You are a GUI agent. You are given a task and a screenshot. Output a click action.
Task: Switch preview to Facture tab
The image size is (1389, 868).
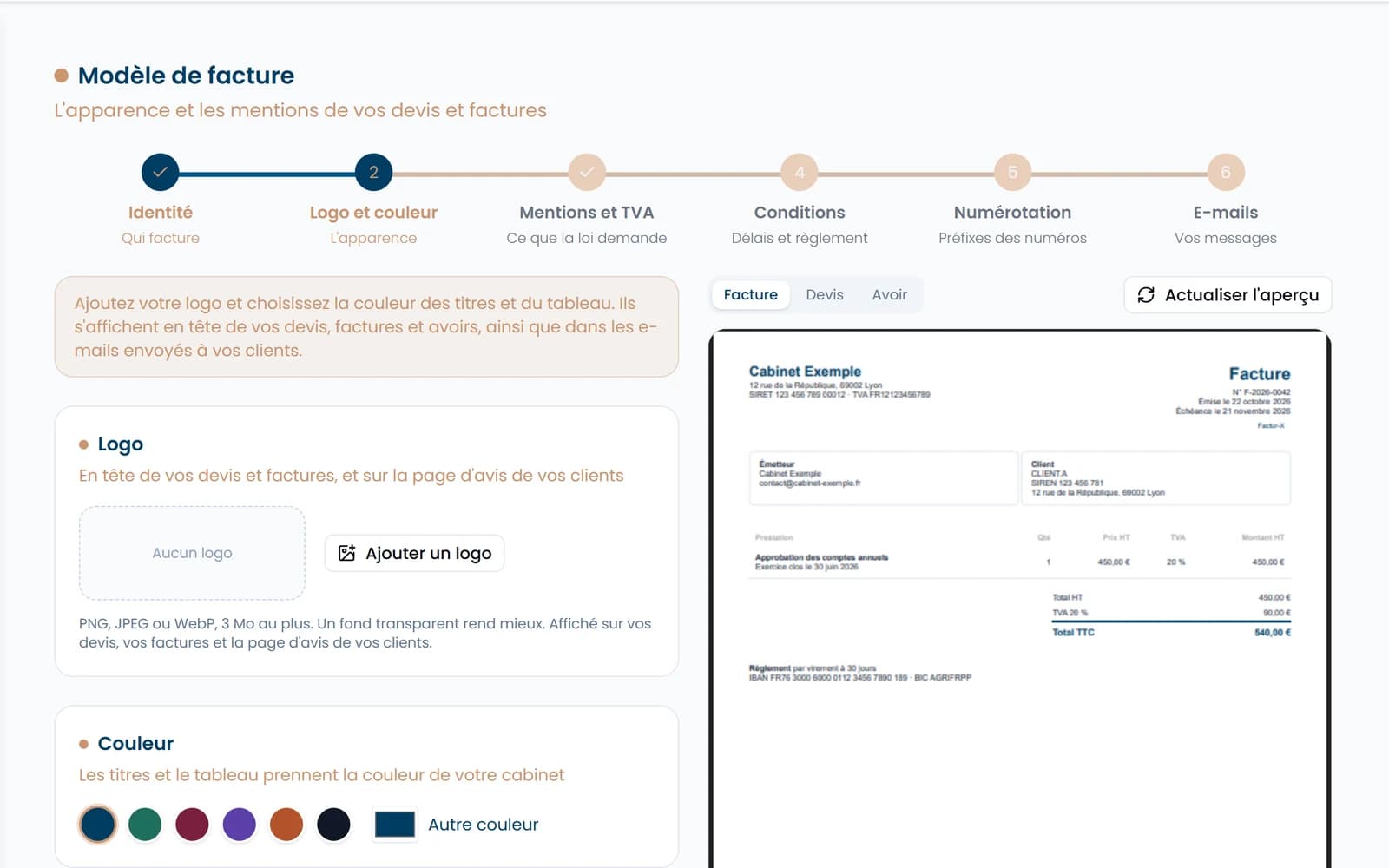coord(751,294)
